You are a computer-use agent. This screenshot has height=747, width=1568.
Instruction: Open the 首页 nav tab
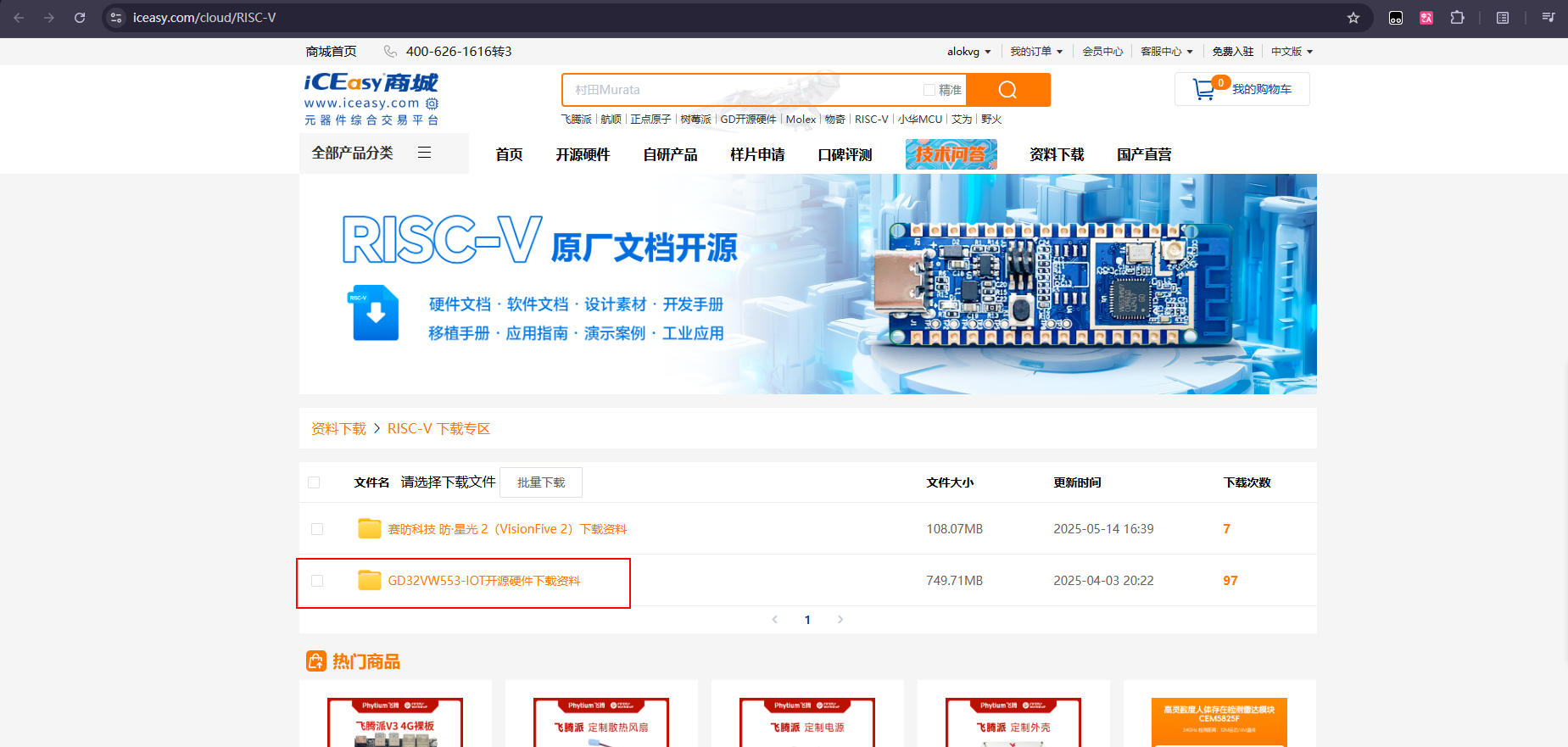point(509,154)
